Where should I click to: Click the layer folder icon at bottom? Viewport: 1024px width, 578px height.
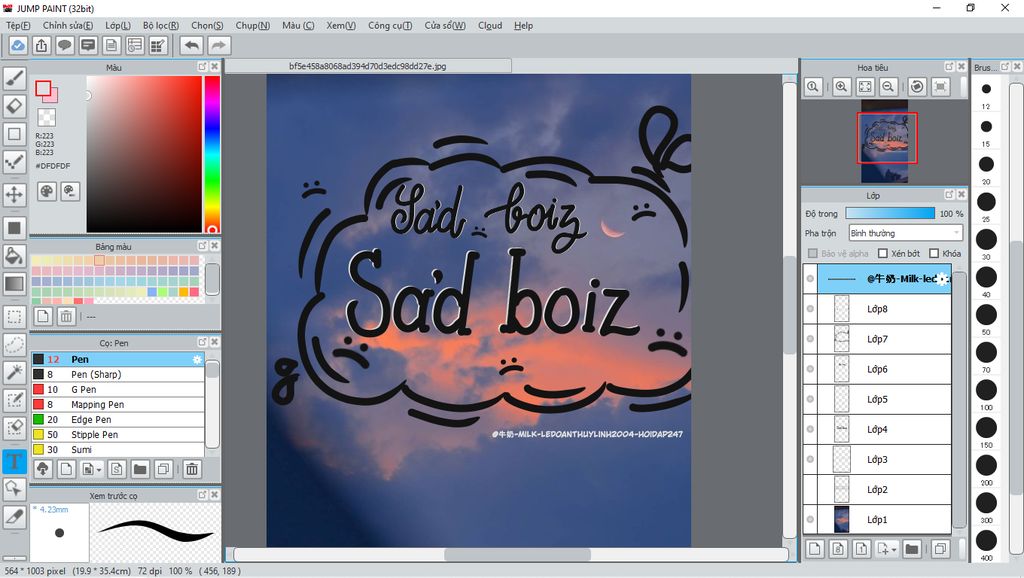912,549
